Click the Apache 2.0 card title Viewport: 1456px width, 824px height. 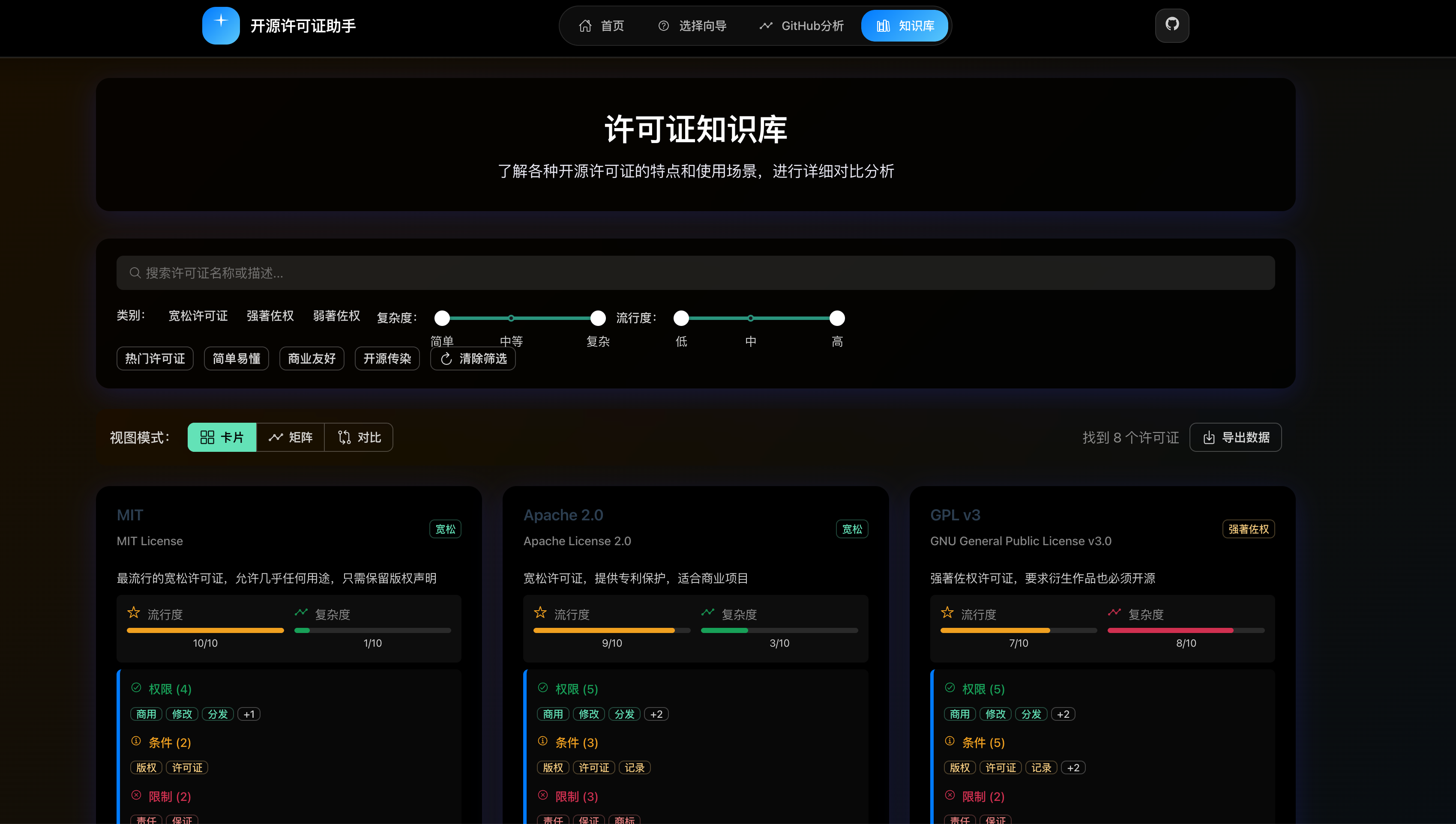click(x=563, y=515)
